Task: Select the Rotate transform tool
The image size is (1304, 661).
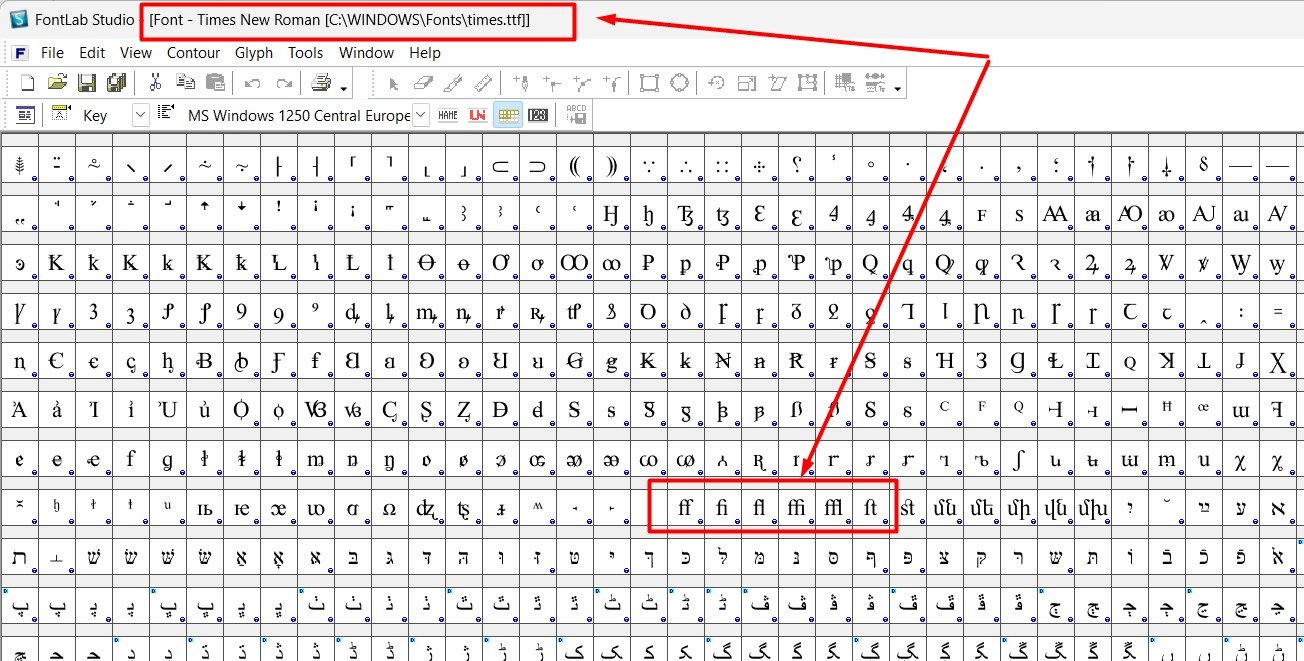Action: coord(716,83)
